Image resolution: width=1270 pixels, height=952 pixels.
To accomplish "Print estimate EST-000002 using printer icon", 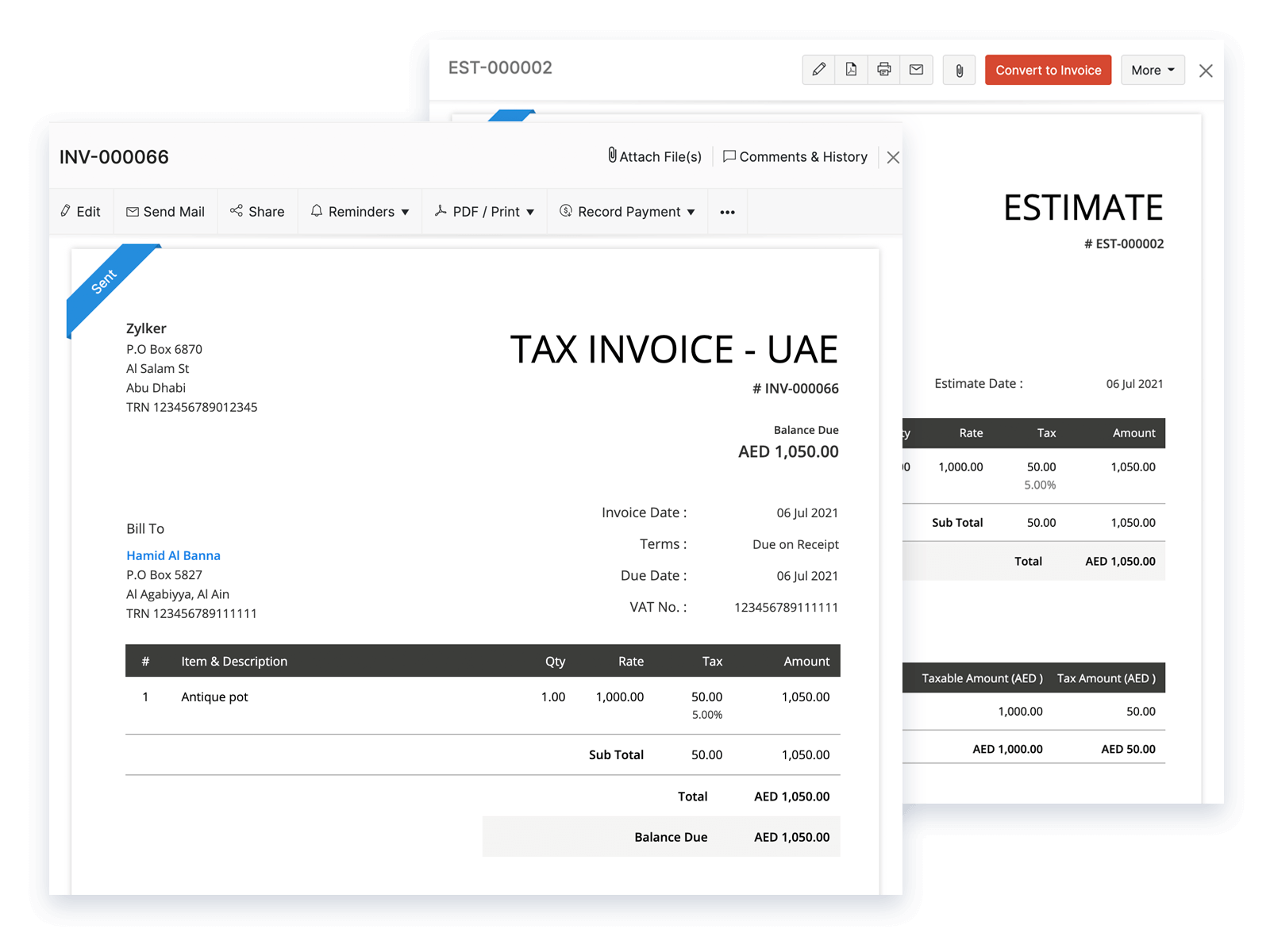I will [x=883, y=70].
